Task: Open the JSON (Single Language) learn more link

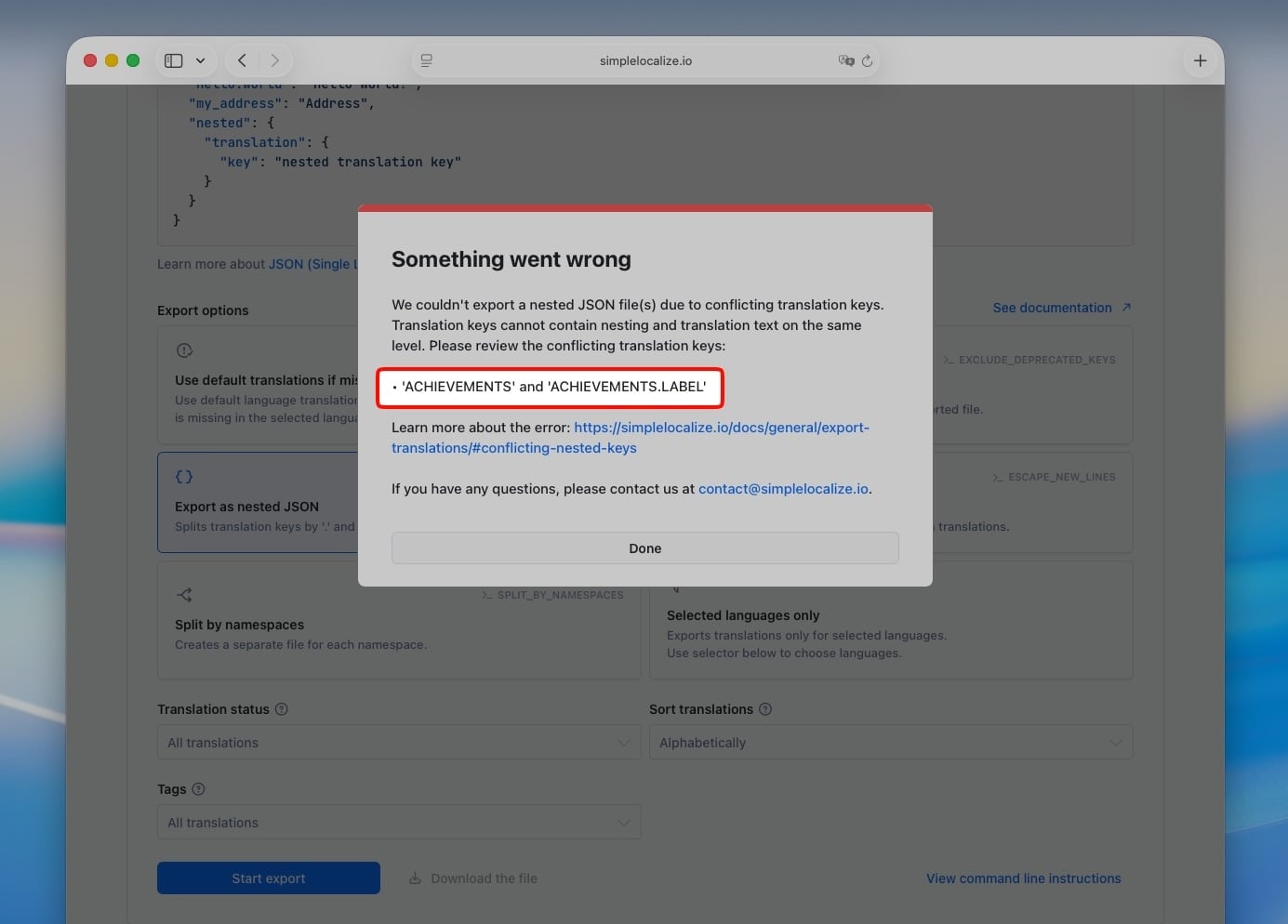Action: (313, 264)
